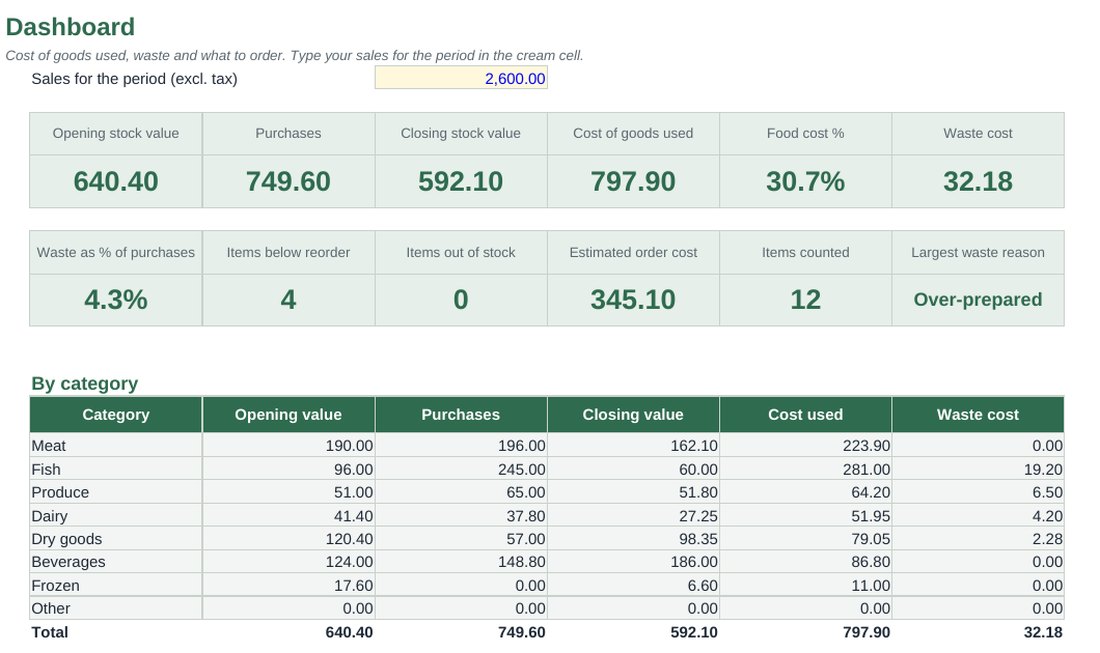The image size is (1100, 653).
Task: Click the Cost used column header
Action: 805,415
